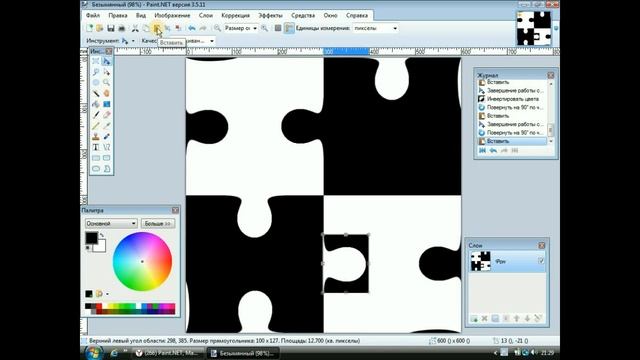Click the Undo arrow in main toolbar
The image size is (640, 360).
[192, 28]
